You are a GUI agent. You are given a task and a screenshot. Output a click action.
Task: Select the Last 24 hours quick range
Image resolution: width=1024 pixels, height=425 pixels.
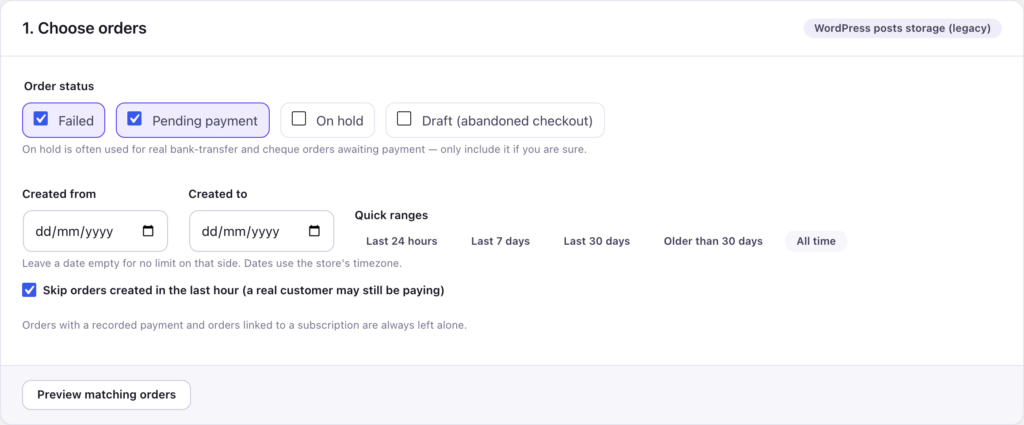pos(402,241)
